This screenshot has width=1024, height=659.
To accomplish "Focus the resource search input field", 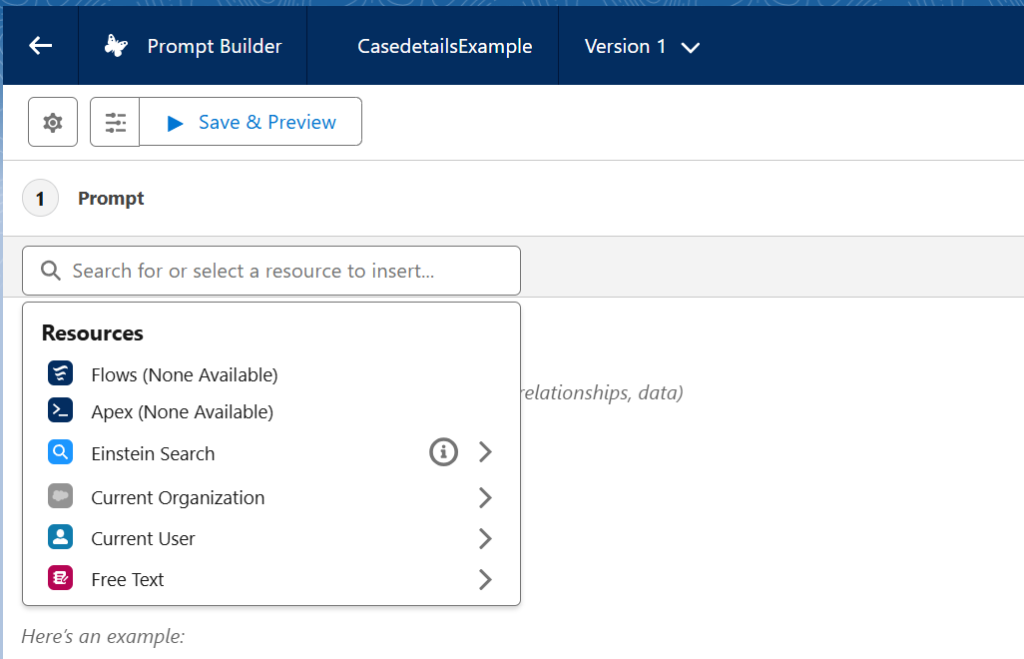I will tap(271, 270).
